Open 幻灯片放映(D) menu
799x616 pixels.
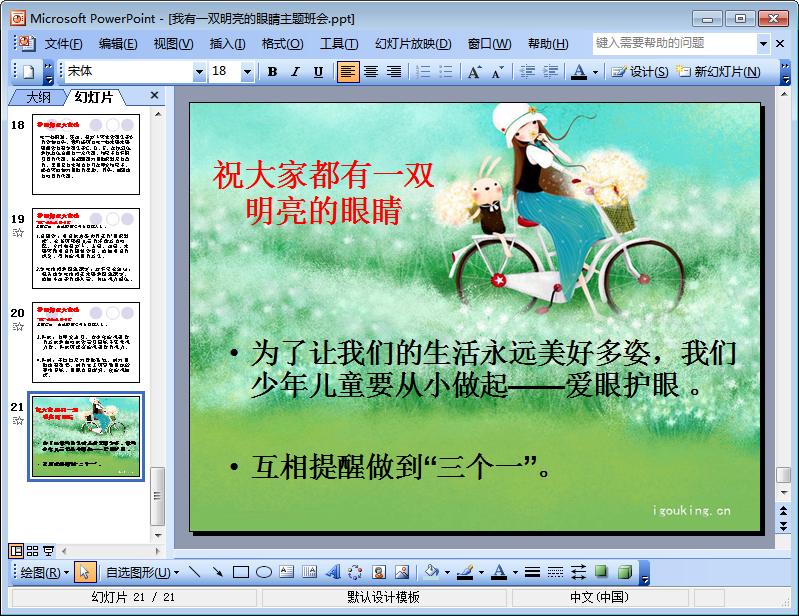pos(413,44)
